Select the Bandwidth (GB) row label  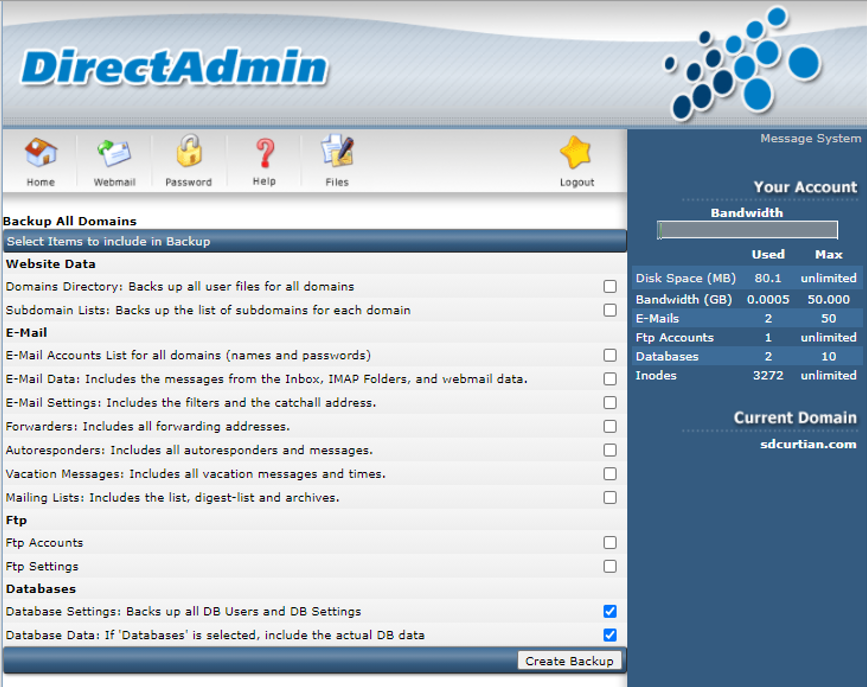pos(683,299)
